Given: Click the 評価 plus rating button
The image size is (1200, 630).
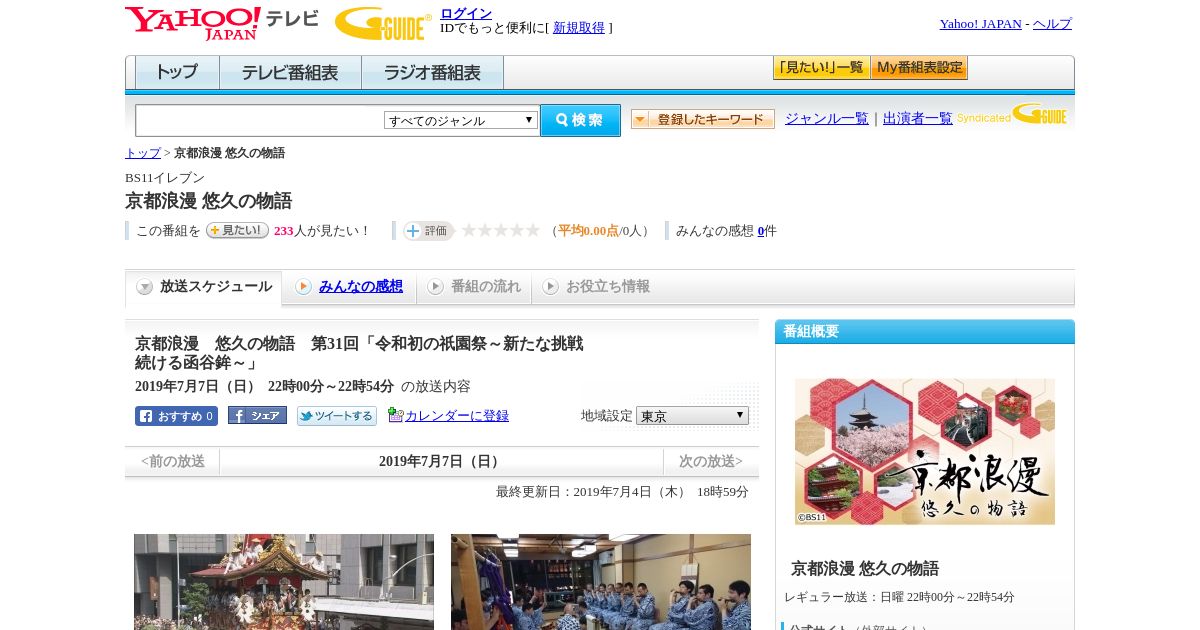Looking at the screenshot, I should tap(428, 231).
